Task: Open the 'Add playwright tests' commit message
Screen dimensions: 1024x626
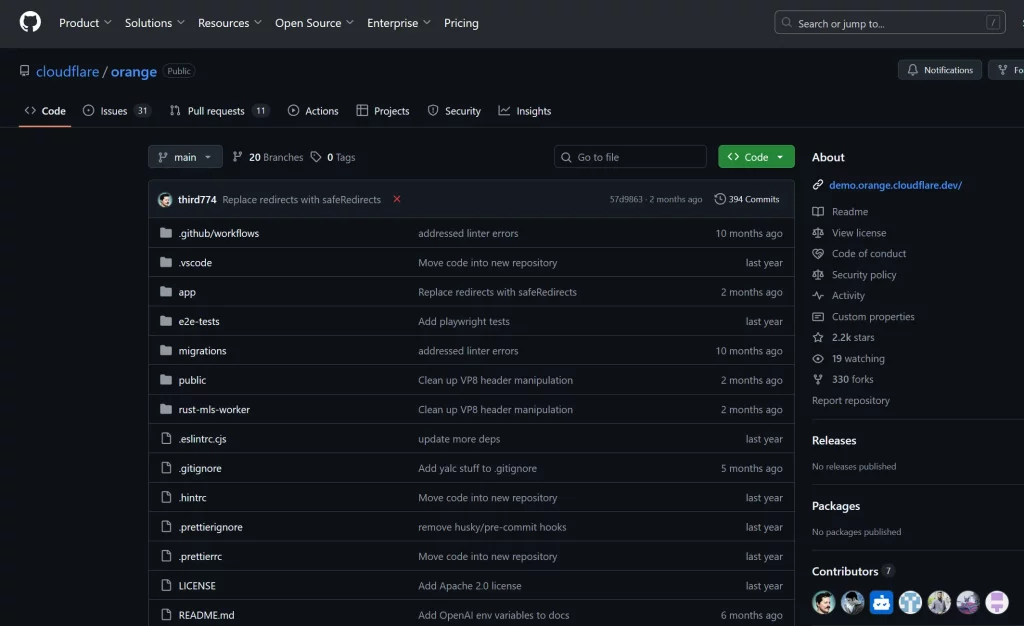Action: tap(464, 321)
